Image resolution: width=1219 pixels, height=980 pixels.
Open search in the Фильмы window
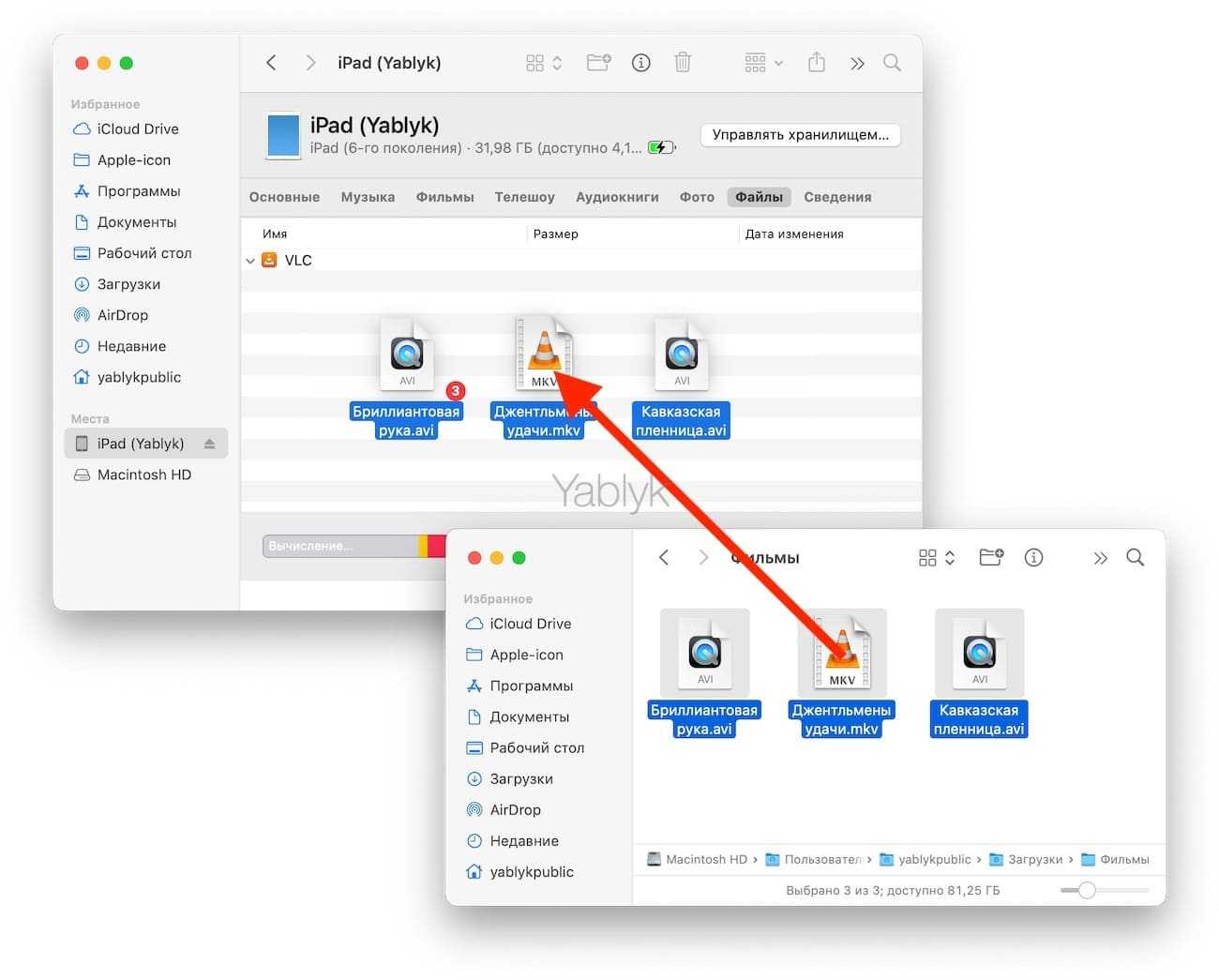(x=1135, y=558)
